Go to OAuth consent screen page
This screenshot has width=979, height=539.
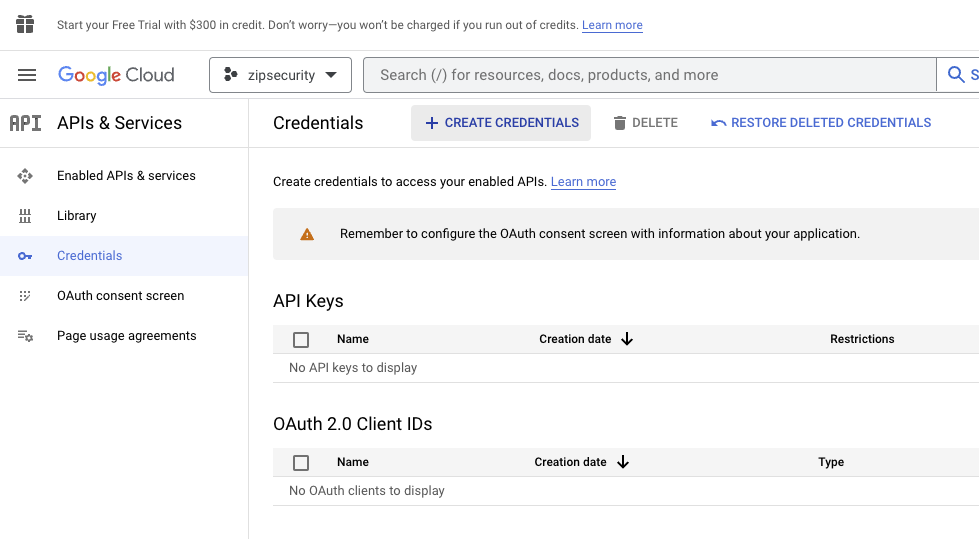[120, 296]
